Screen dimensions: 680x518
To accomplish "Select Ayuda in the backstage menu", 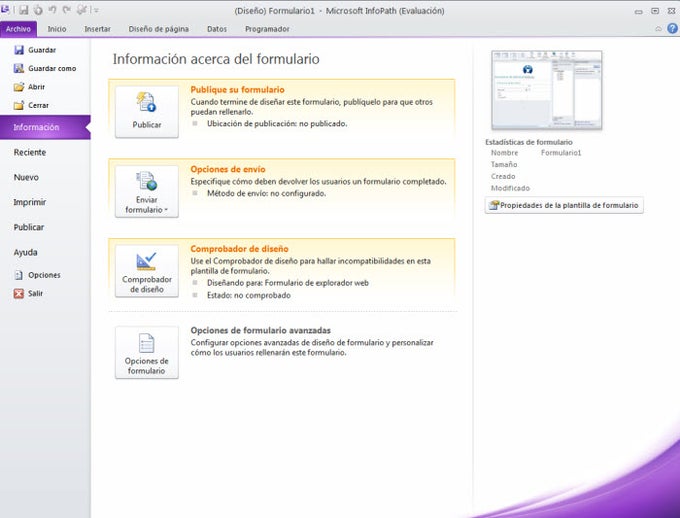I will (25, 252).
